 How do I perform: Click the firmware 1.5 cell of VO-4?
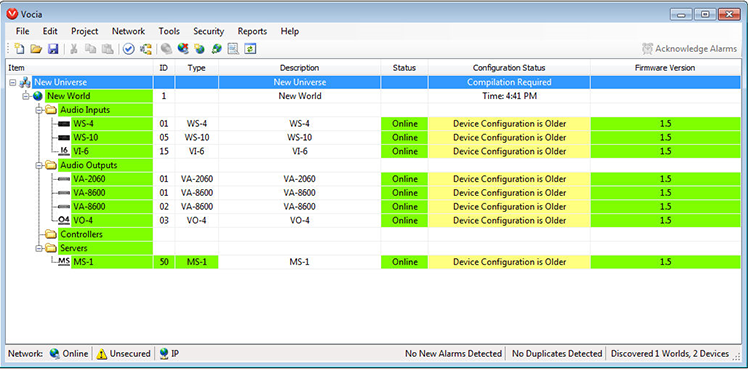coord(665,221)
